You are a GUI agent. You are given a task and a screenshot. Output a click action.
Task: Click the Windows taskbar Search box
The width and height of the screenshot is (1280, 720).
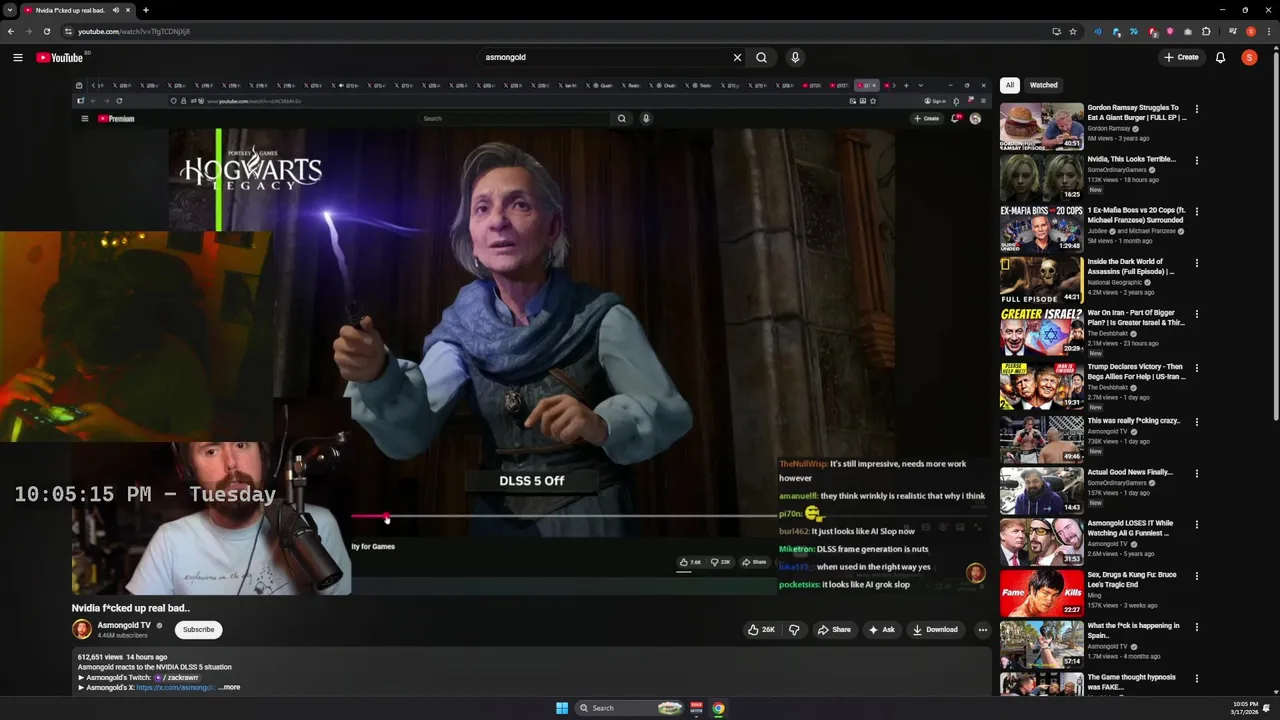tap(630, 708)
